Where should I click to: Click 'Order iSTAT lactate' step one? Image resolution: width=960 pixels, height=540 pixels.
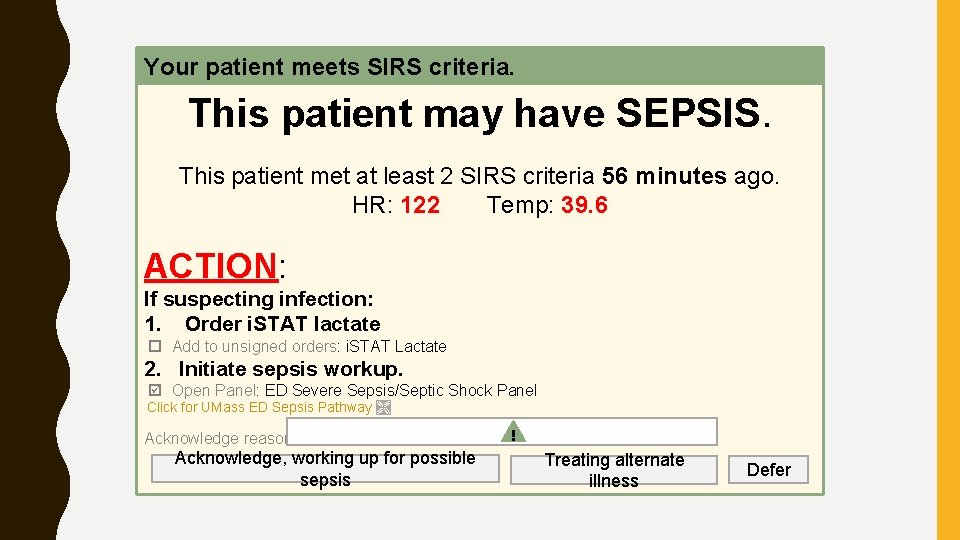click(x=282, y=324)
